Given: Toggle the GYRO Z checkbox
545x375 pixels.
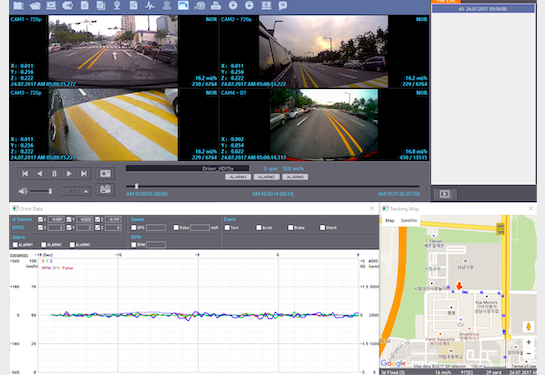Looking at the screenshot, I should tap(97, 227).
